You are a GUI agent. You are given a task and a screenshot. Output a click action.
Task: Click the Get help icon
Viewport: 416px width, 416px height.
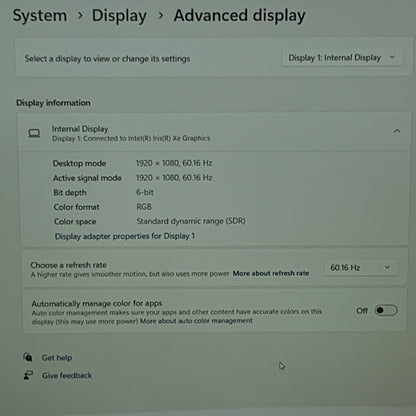(x=28, y=357)
